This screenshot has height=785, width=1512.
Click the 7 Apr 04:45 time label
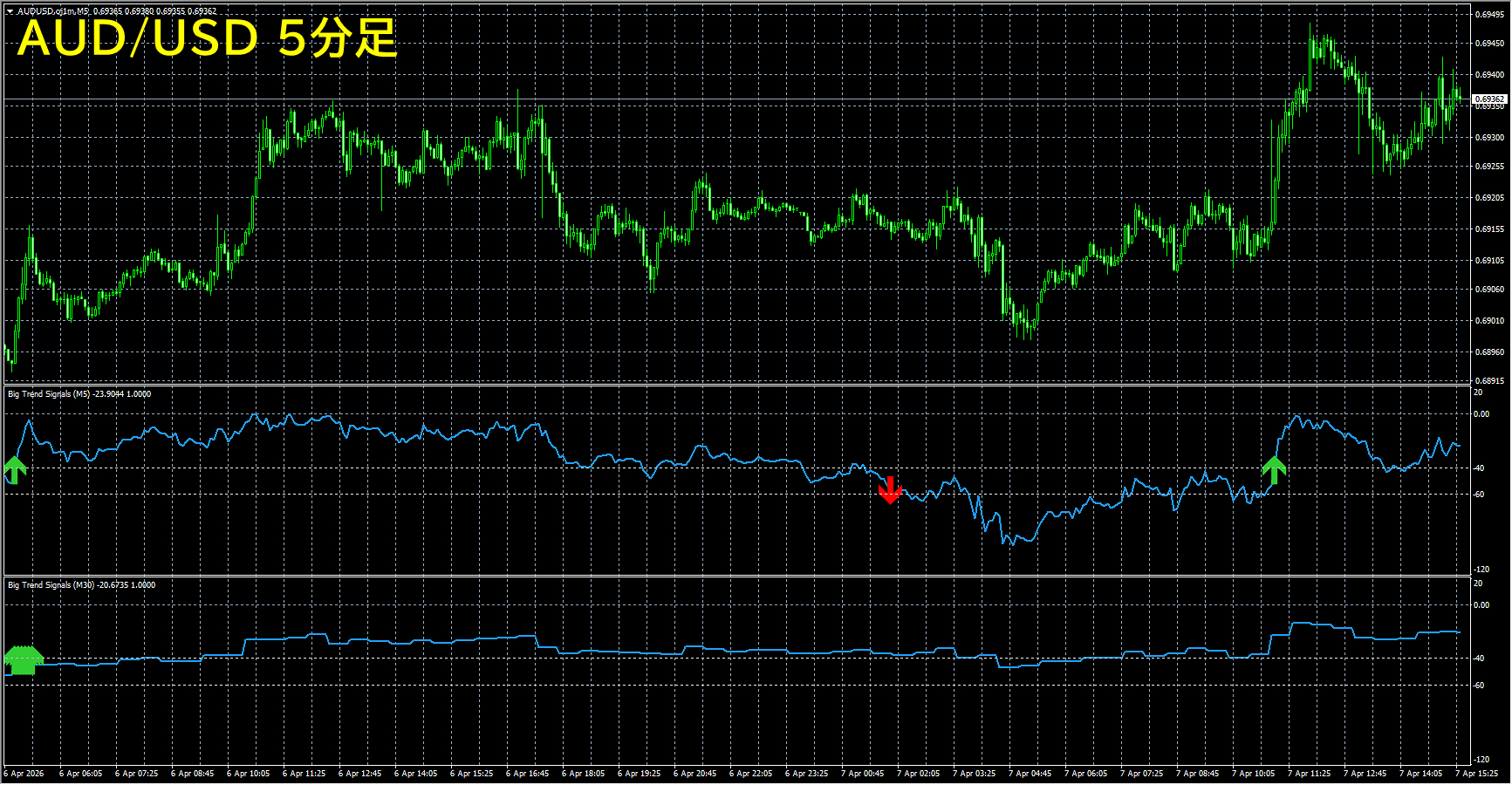(x=1030, y=774)
